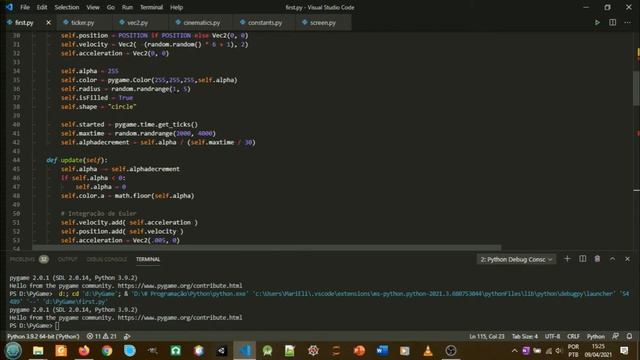Open the Selection menu
The width and height of the screenshot is (640, 360).
[x=67, y=7]
